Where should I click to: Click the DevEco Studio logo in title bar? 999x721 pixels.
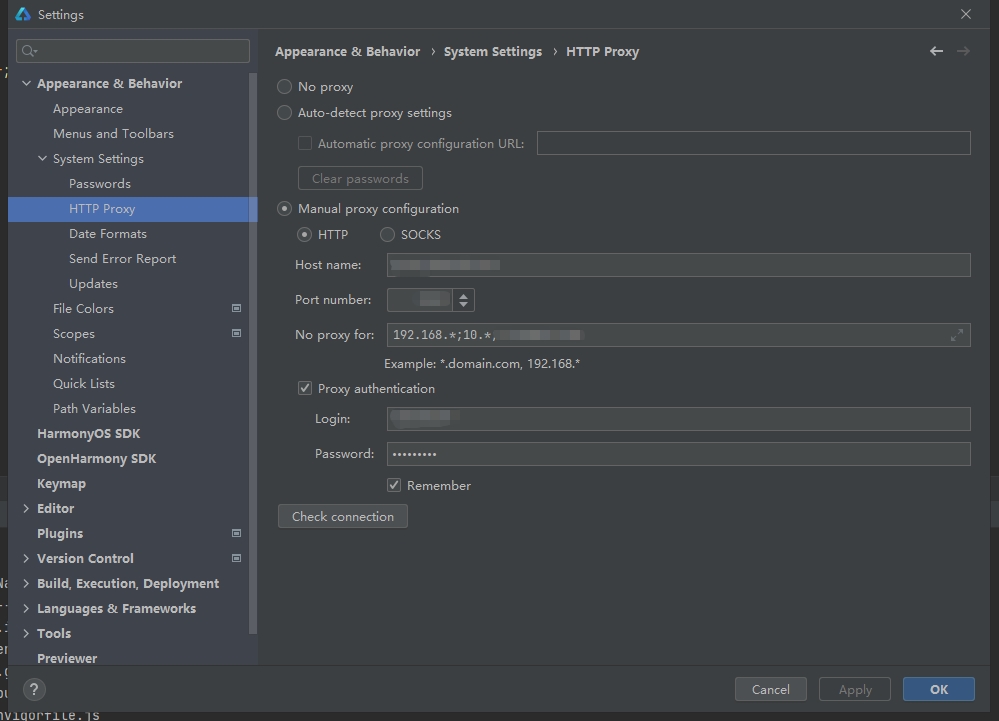pyautogui.click(x=23, y=14)
